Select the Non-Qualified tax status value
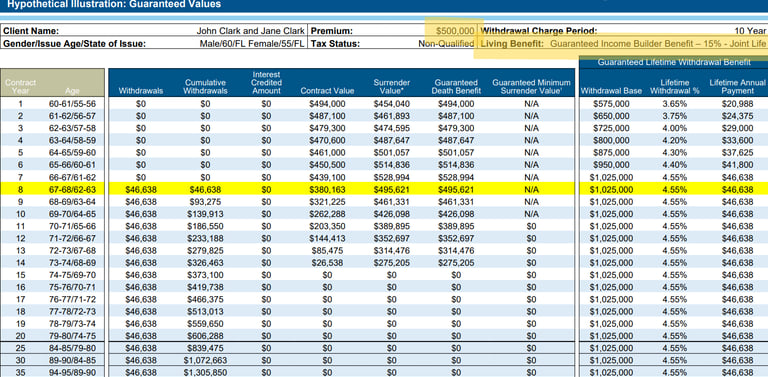The image size is (768, 377). [446, 44]
